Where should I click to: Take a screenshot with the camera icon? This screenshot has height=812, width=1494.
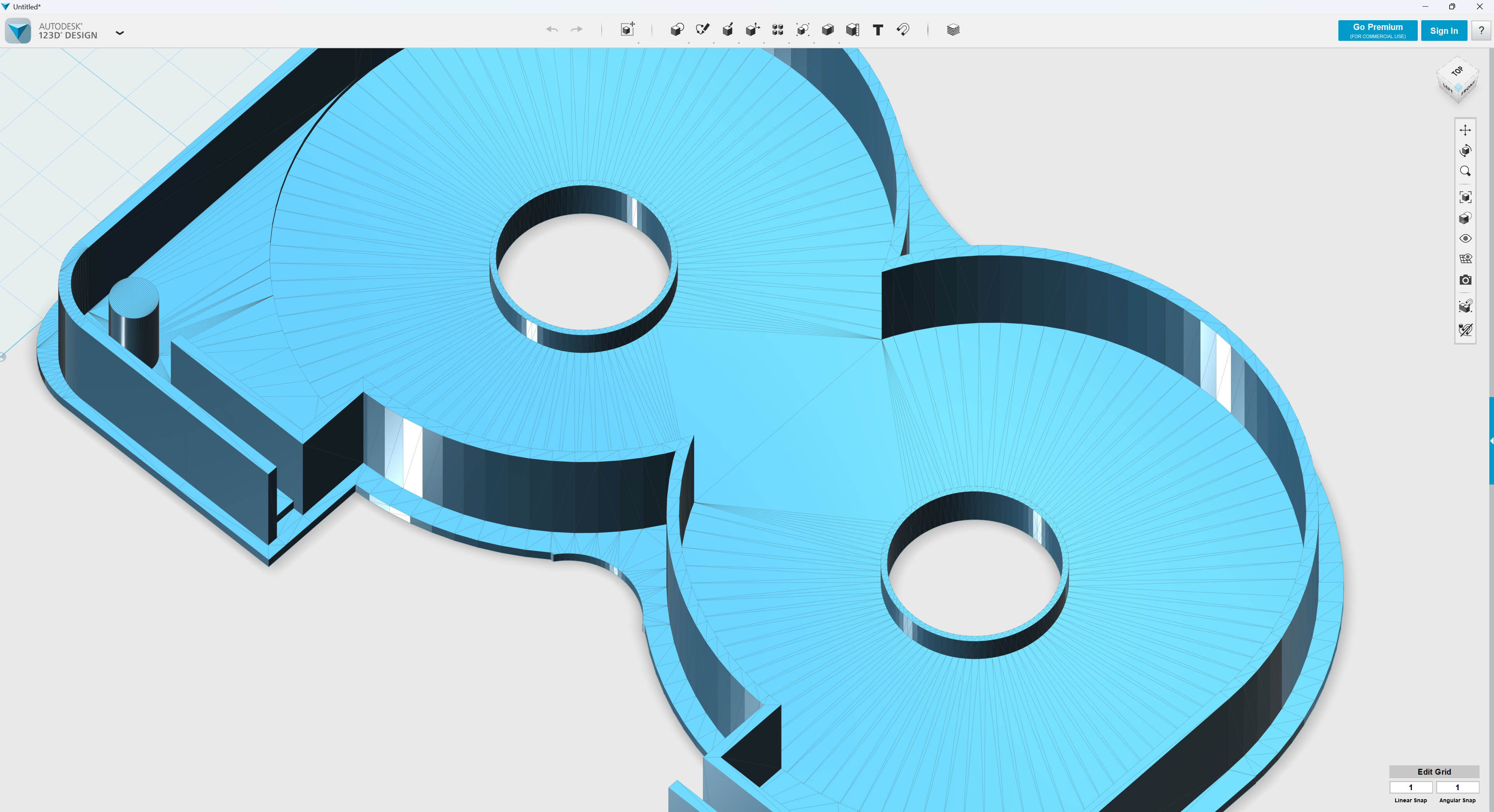[1465, 280]
